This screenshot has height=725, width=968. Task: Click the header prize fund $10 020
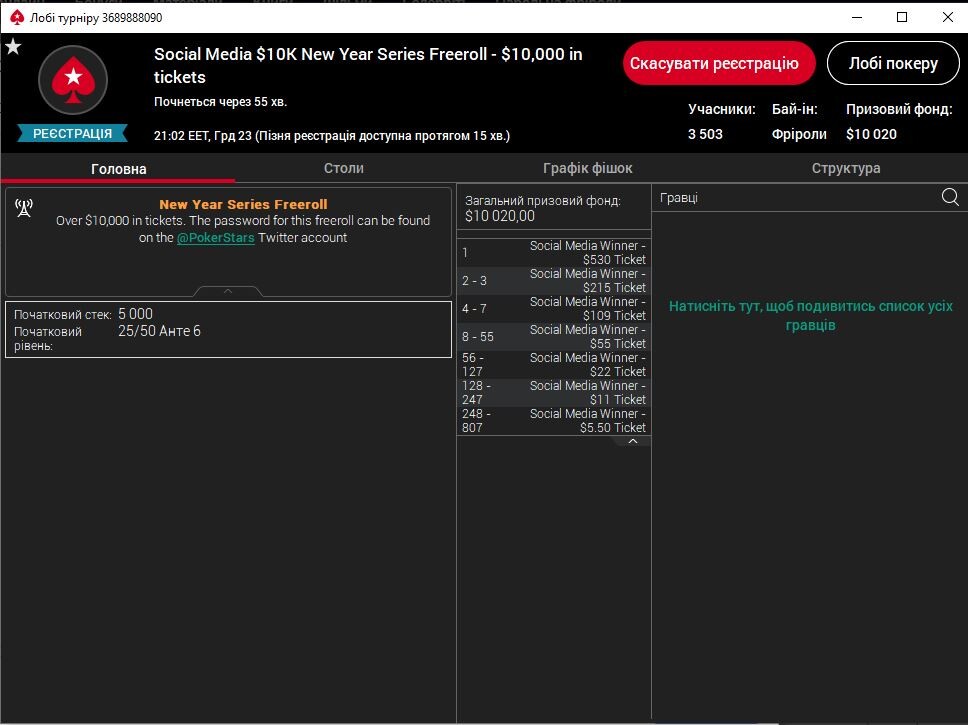[x=871, y=134]
